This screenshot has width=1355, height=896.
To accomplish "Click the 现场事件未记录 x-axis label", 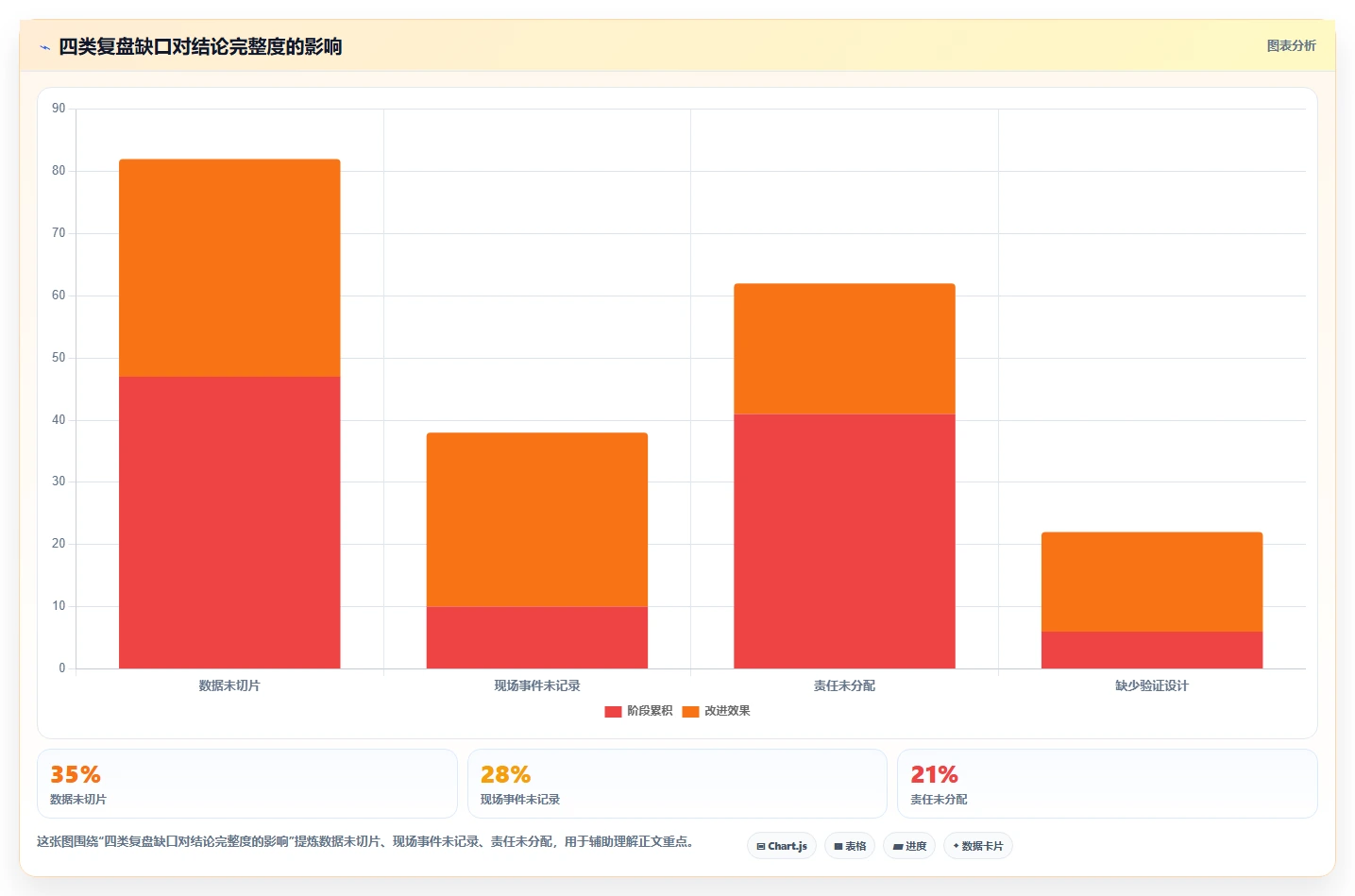I will 537,685.
